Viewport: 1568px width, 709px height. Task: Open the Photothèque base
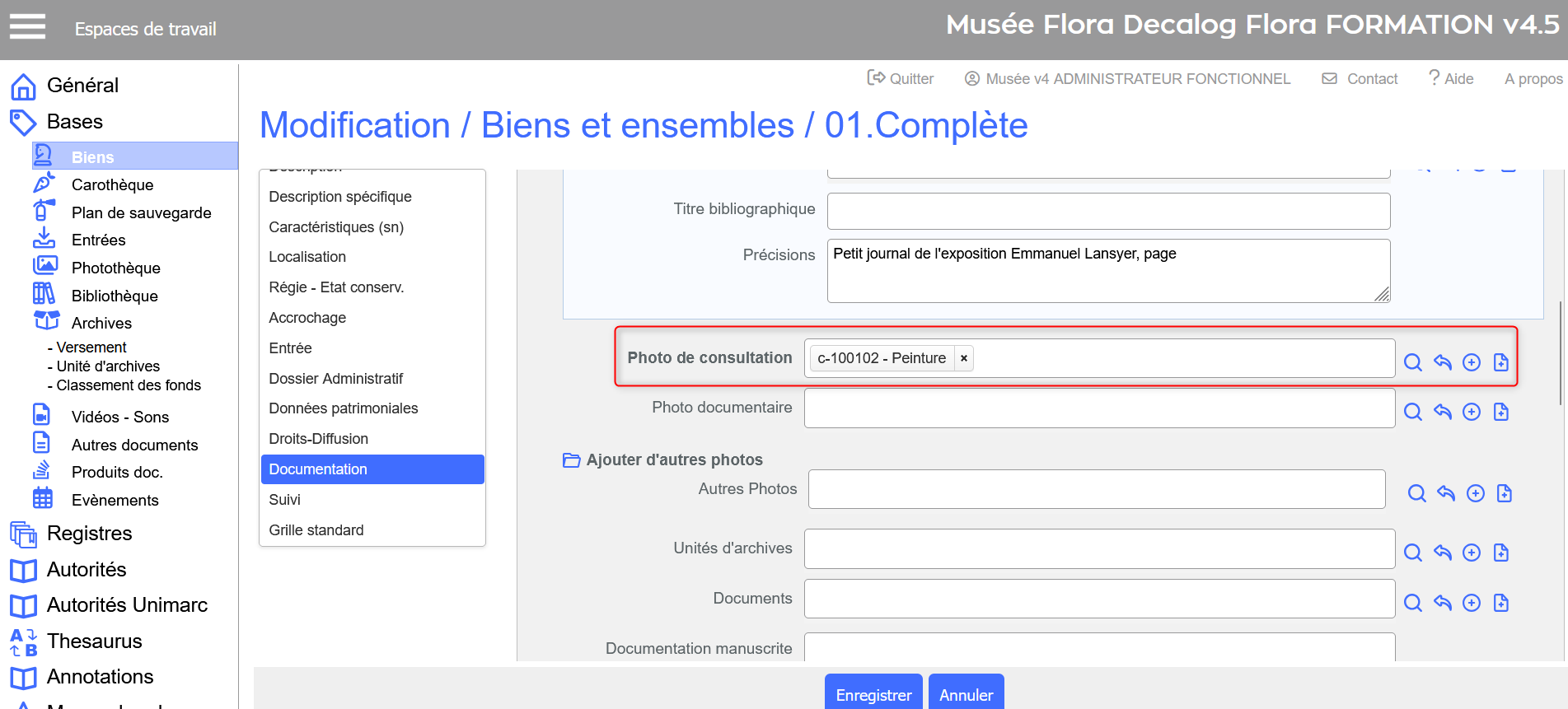[x=115, y=268]
